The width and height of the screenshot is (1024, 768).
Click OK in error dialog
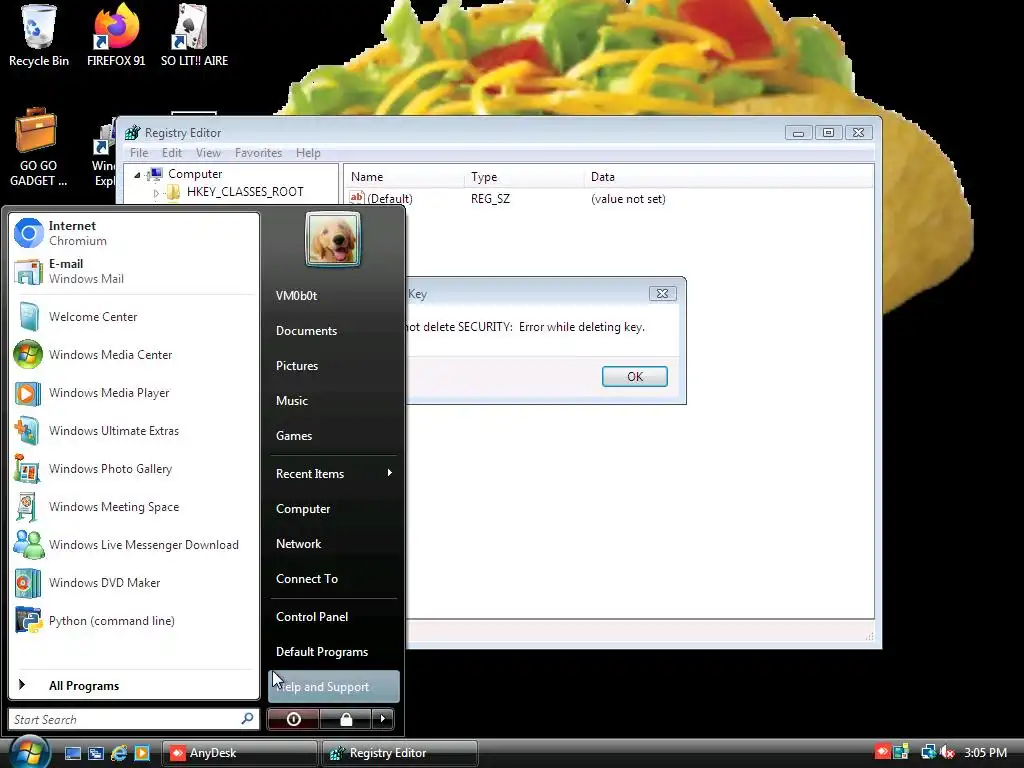click(x=635, y=377)
